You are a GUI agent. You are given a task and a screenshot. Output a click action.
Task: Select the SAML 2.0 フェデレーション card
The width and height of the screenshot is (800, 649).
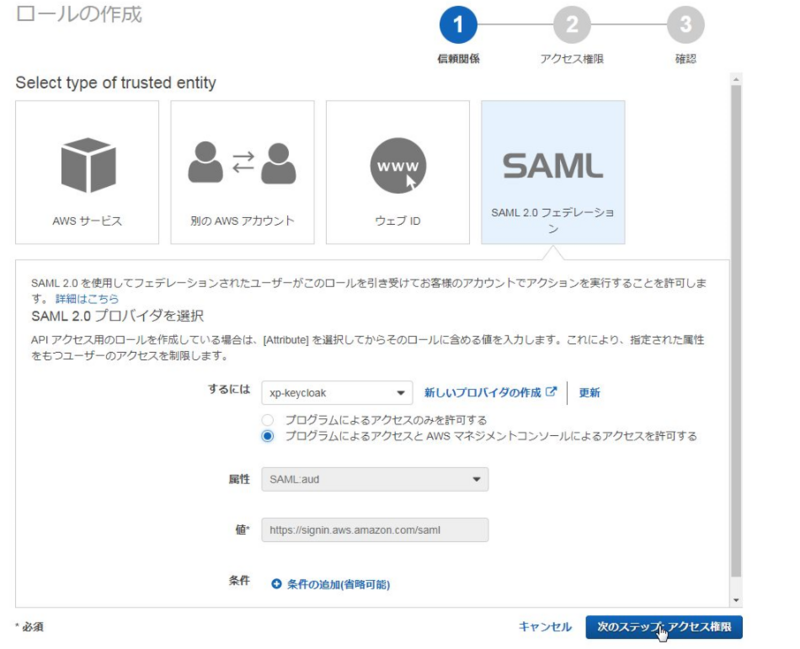click(x=553, y=172)
